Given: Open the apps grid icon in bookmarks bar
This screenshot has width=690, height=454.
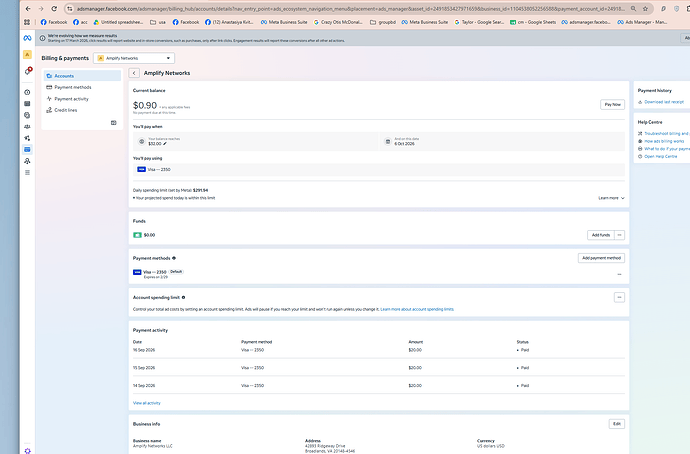Looking at the screenshot, I should [x=27, y=22].
